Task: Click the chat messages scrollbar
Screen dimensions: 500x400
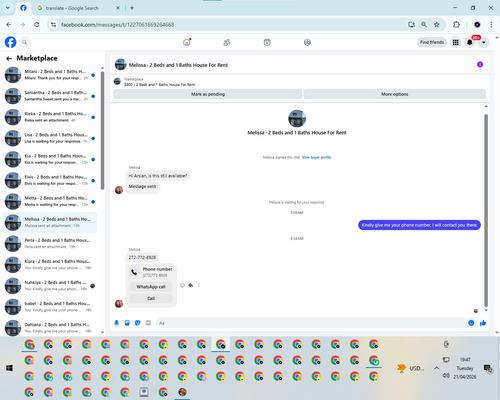Action: coord(486,210)
